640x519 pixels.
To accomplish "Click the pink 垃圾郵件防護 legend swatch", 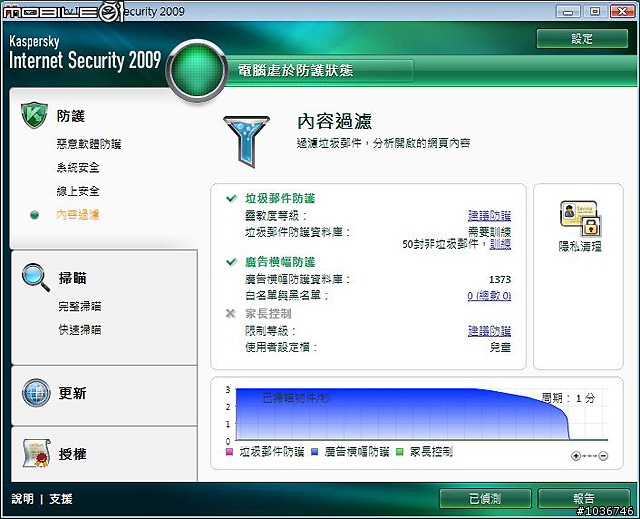I will 229,452.
